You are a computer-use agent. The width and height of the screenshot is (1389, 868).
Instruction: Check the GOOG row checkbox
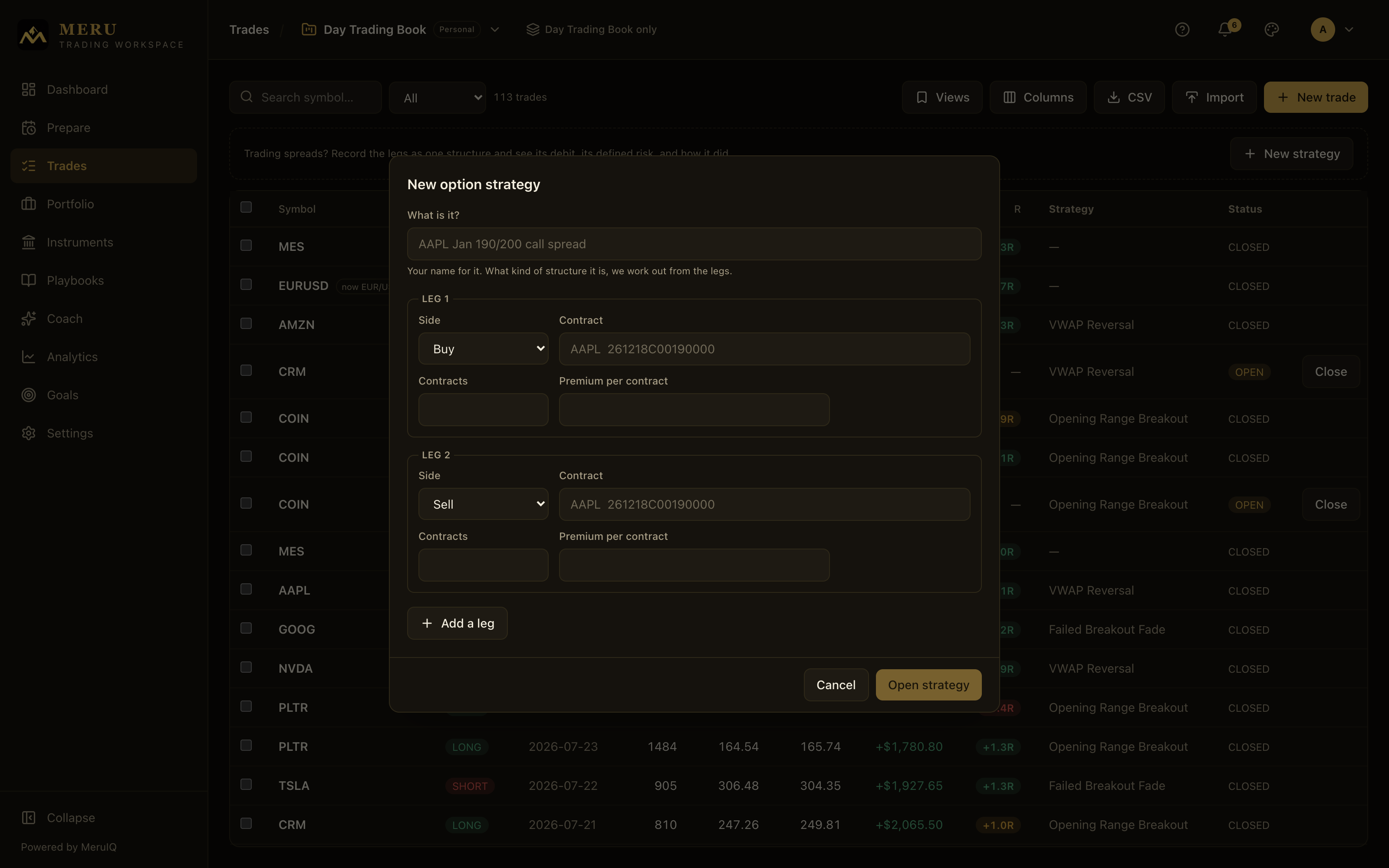click(x=246, y=628)
